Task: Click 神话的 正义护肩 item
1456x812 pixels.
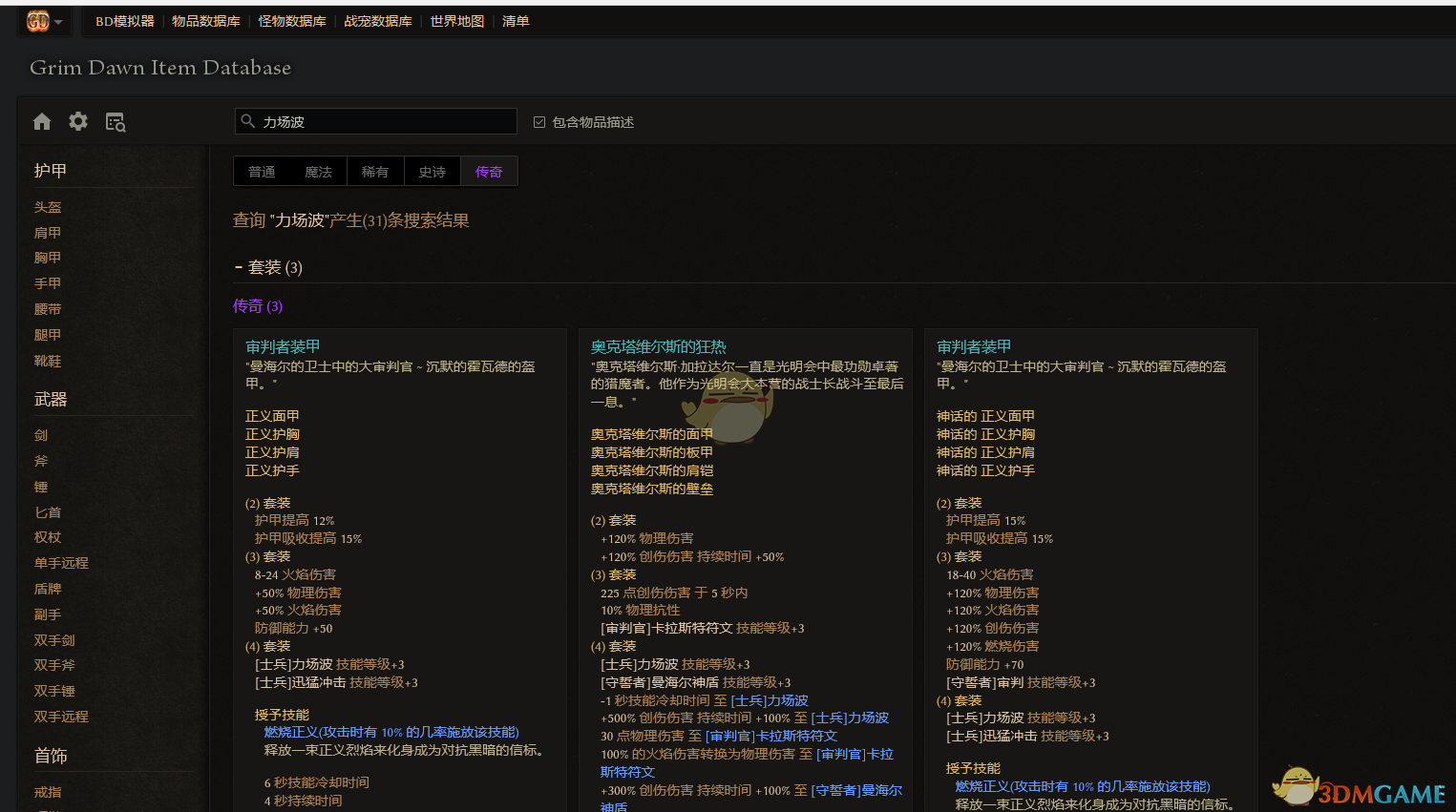Action: [985, 452]
